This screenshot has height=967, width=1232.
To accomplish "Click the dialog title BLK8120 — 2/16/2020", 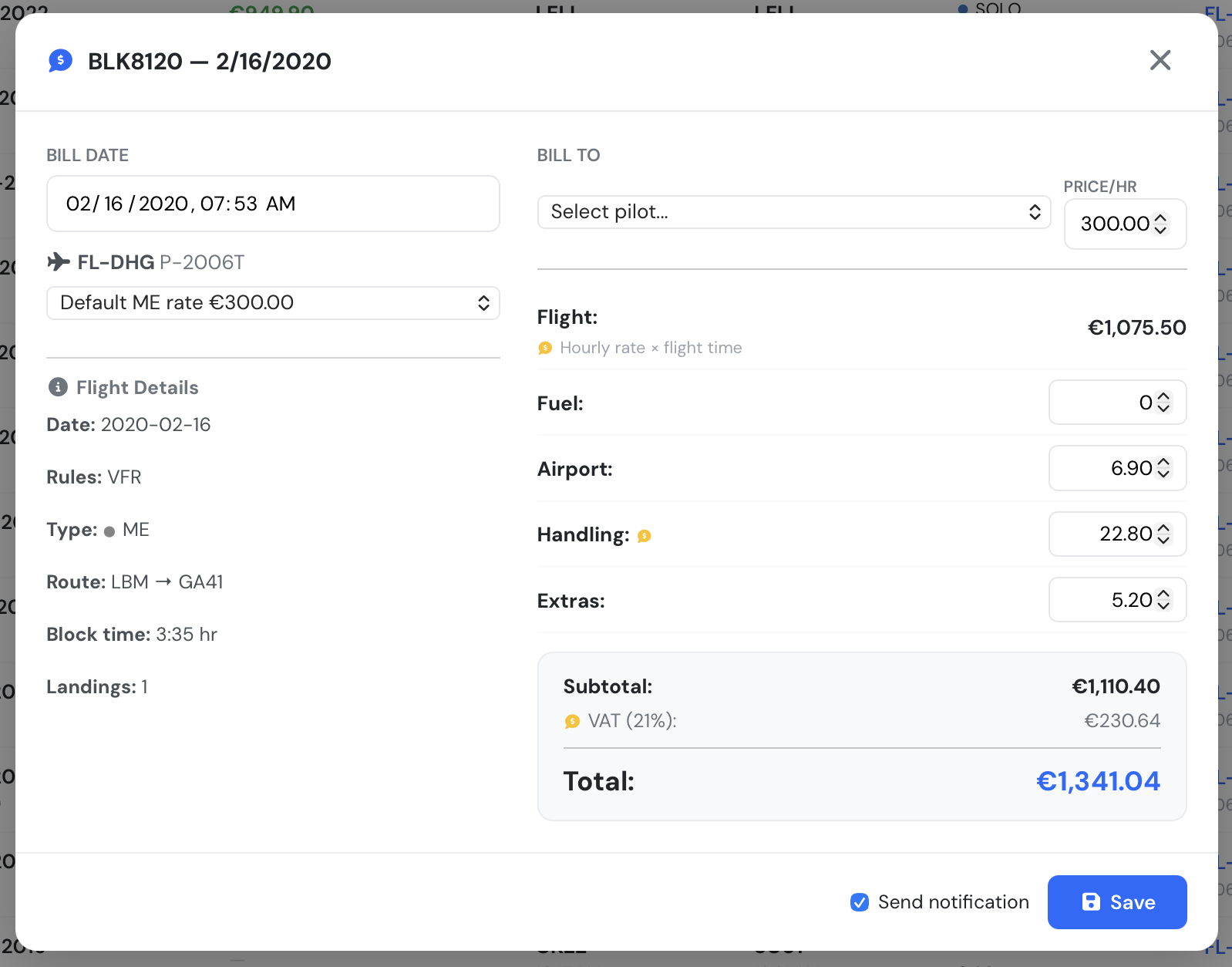I will pos(210,61).
